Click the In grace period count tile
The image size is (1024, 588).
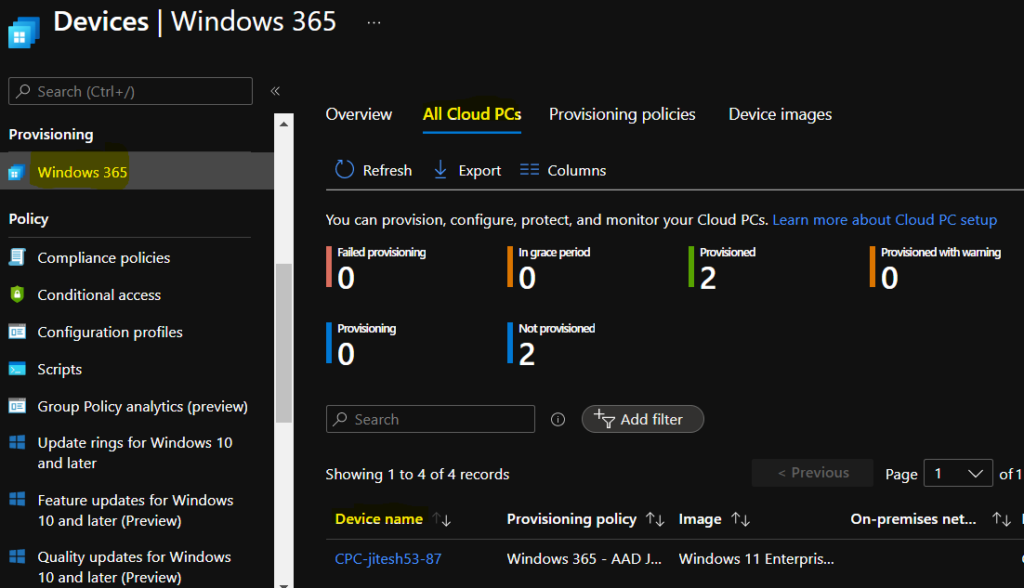point(549,268)
